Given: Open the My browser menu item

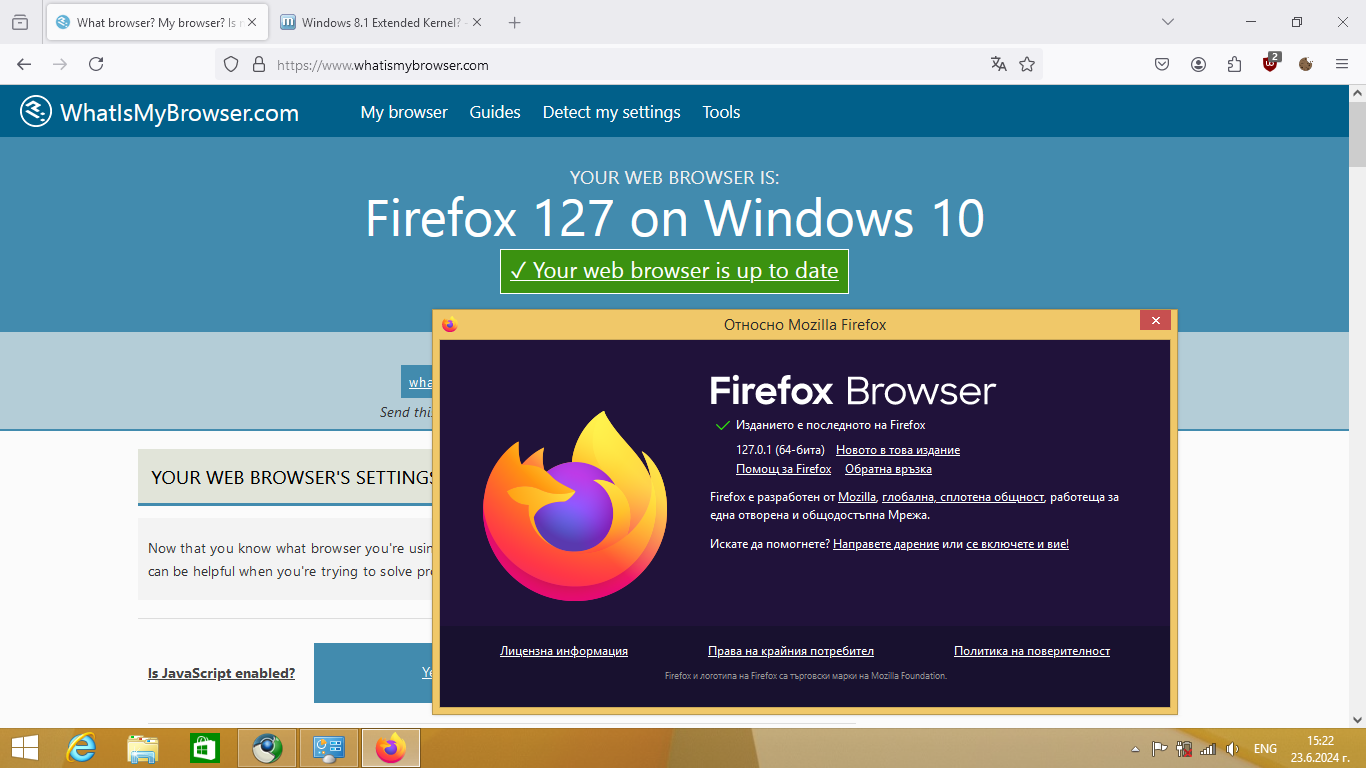Looking at the screenshot, I should tap(404, 112).
